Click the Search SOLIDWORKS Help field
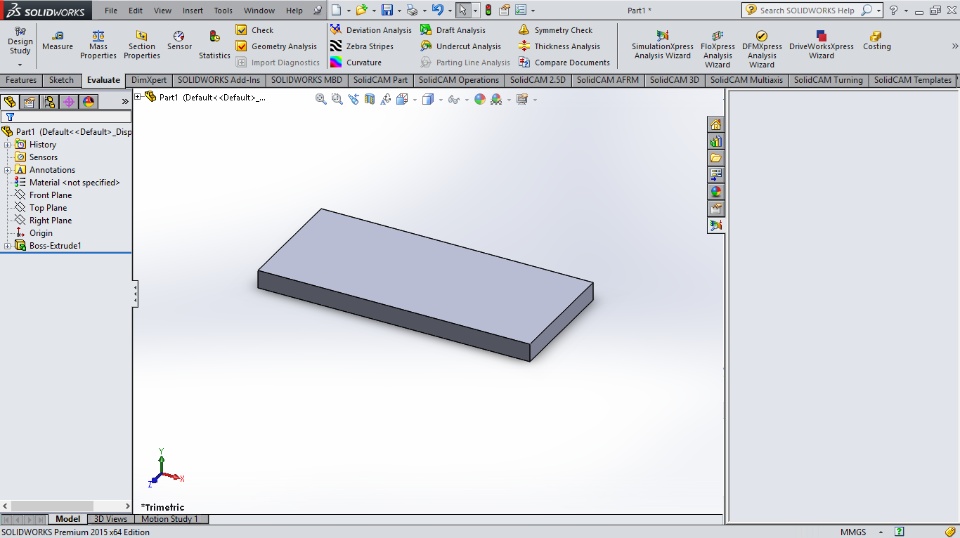 coord(807,10)
